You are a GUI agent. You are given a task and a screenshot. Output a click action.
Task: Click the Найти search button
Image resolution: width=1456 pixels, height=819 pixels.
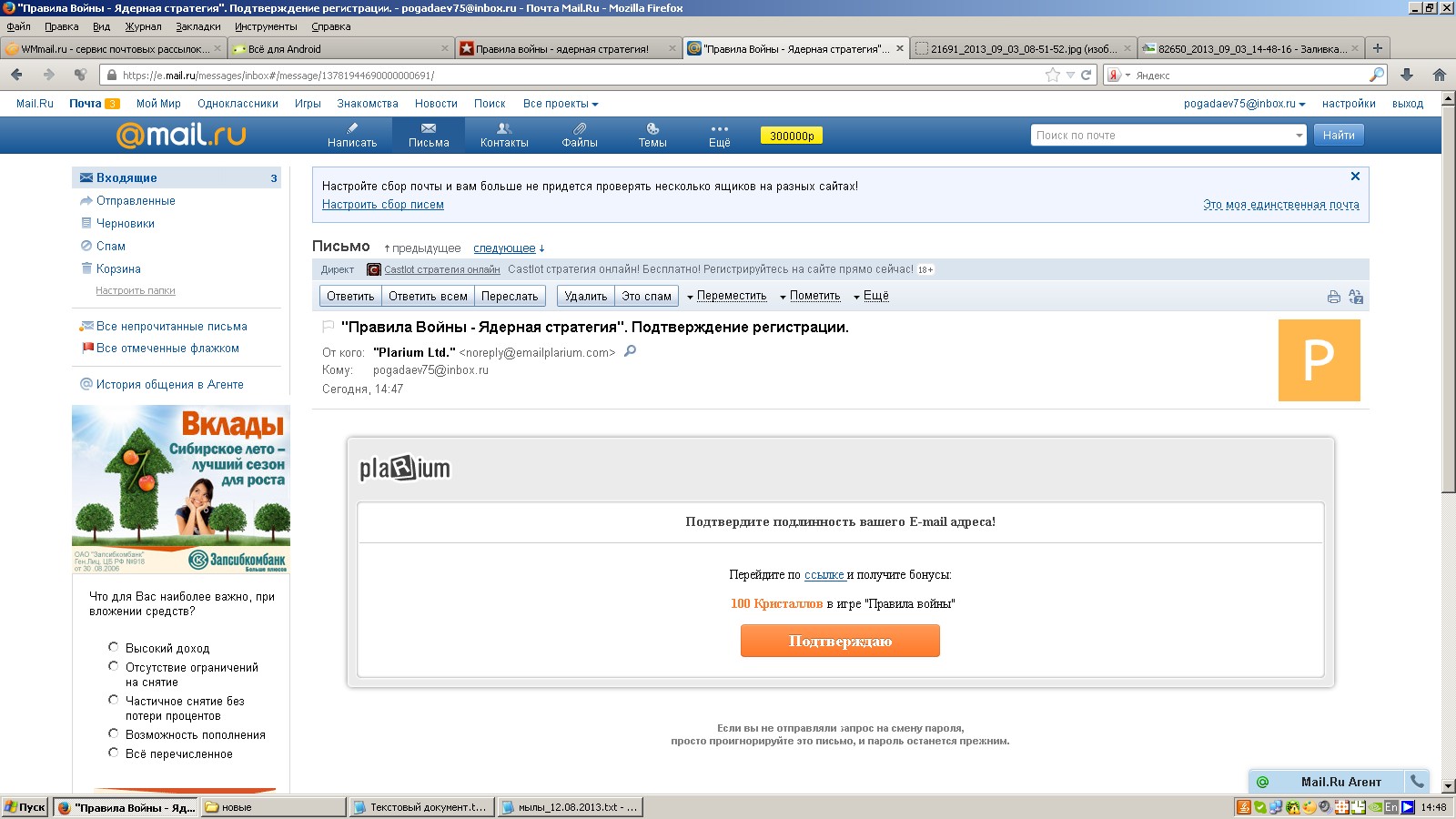click(x=1339, y=136)
